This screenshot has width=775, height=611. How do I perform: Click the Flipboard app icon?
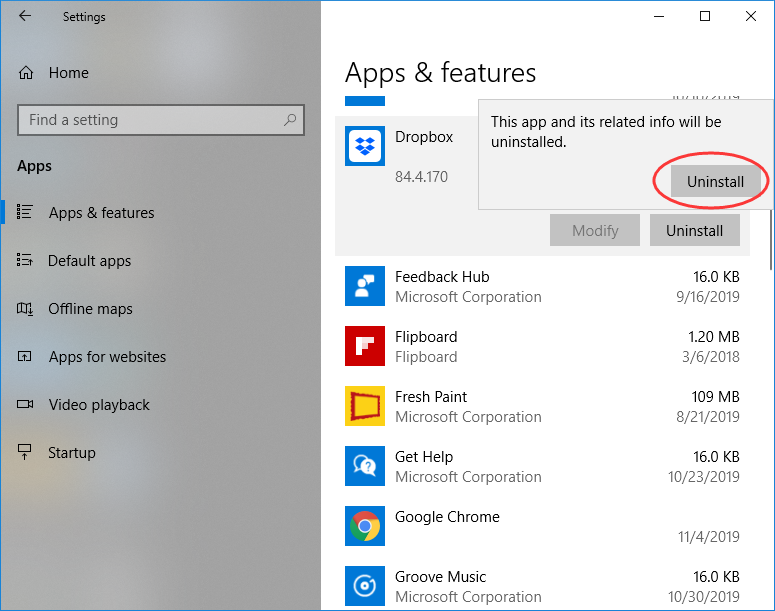[x=365, y=346]
